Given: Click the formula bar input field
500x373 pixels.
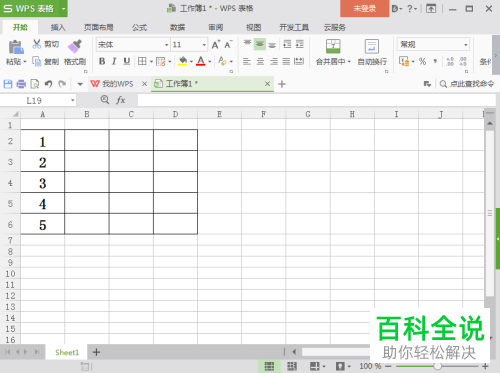Looking at the screenshot, I should click(316, 100).
